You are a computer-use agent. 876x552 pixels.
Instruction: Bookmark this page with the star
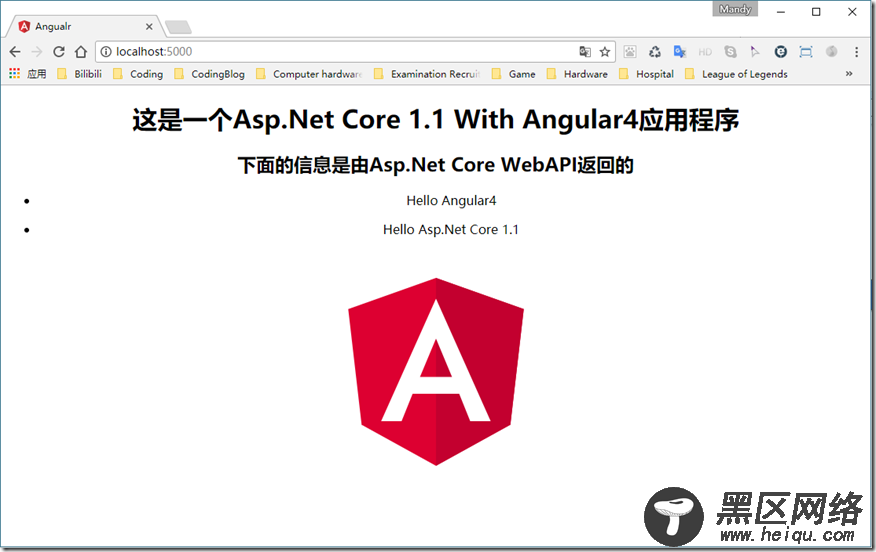coord(605,52)
